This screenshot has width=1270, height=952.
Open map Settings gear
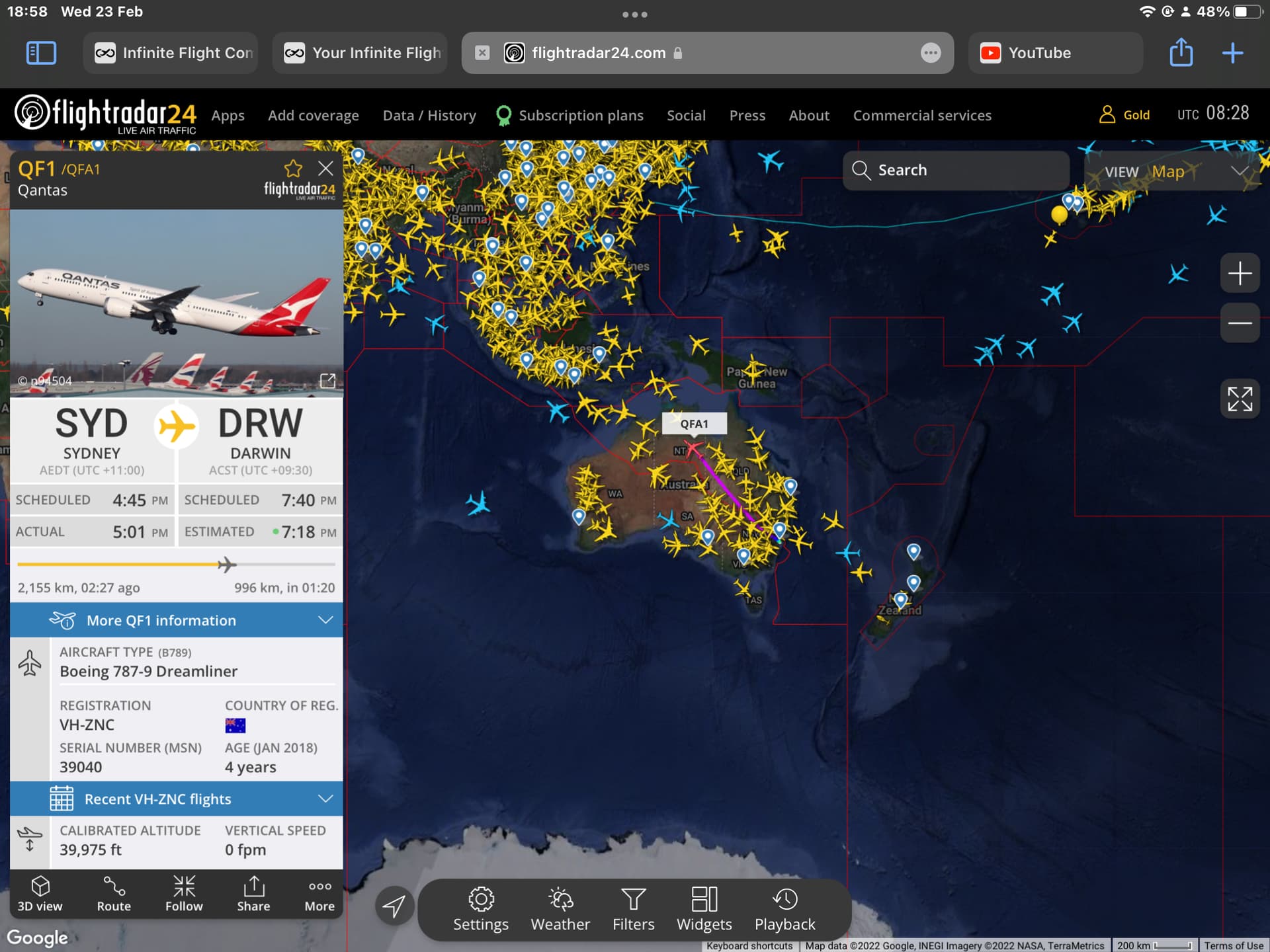481,909
